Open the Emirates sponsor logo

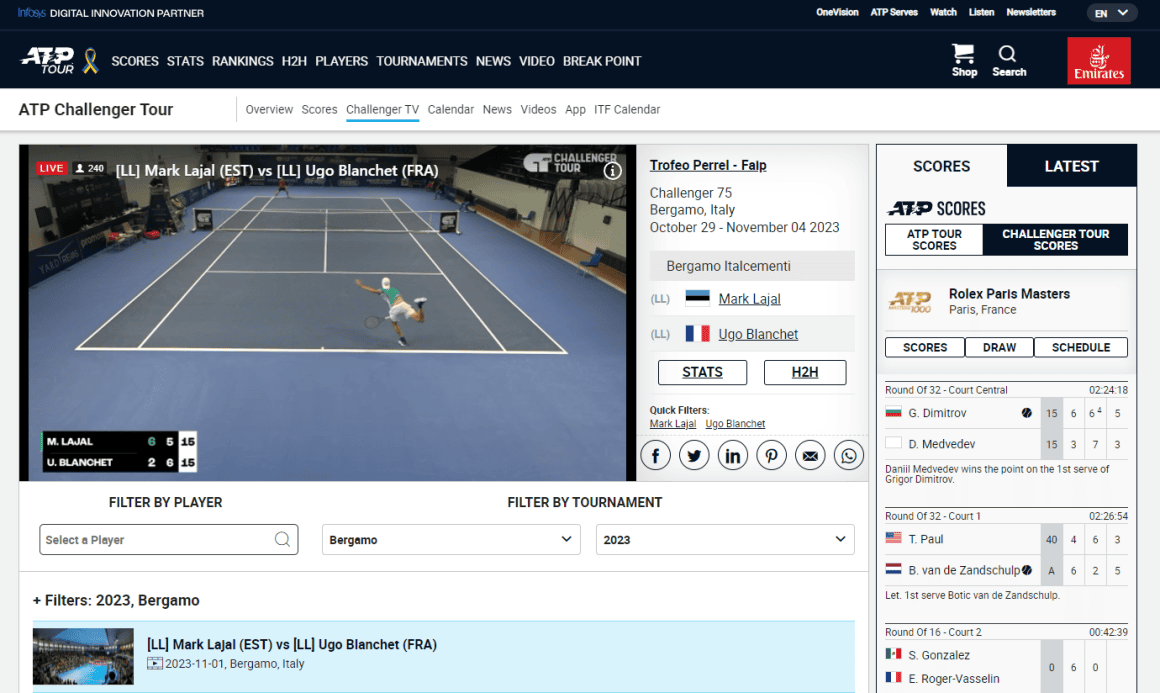pyautogui.click(x=1098, y=60)
